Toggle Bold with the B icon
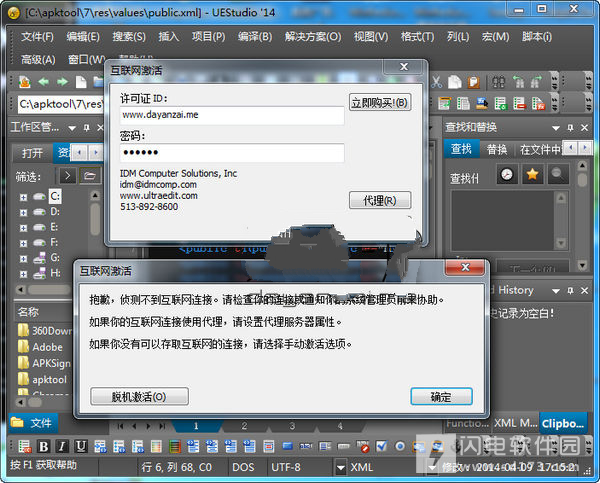Image resolution: width=600 pixels, height=483 pixels. click(x=43, y=446)
